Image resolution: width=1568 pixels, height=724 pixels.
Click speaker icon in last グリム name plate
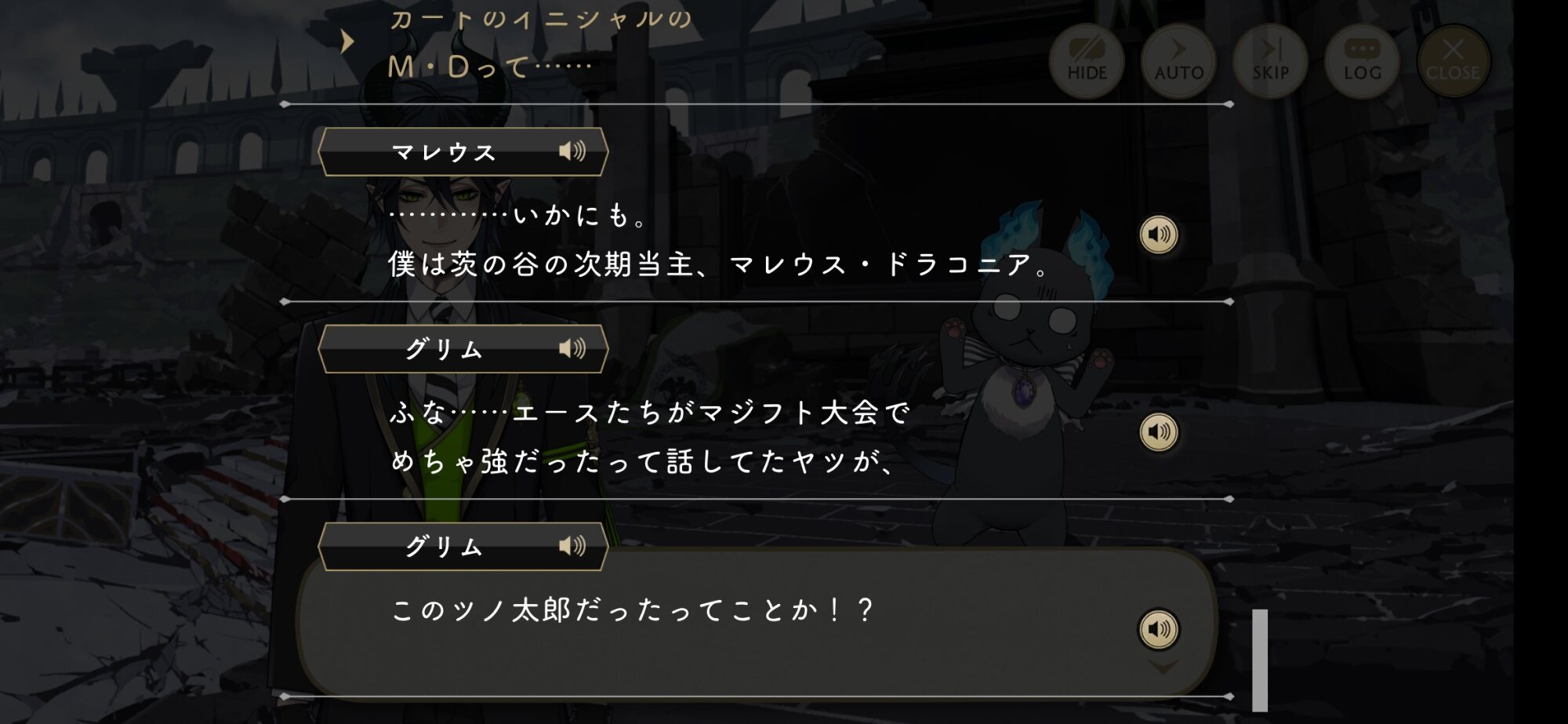click(x=572, y=546)
